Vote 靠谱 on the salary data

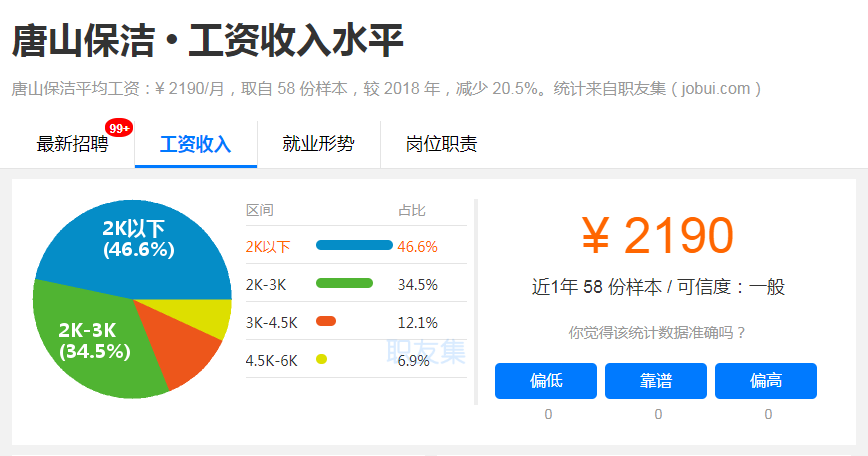point(656,381)
